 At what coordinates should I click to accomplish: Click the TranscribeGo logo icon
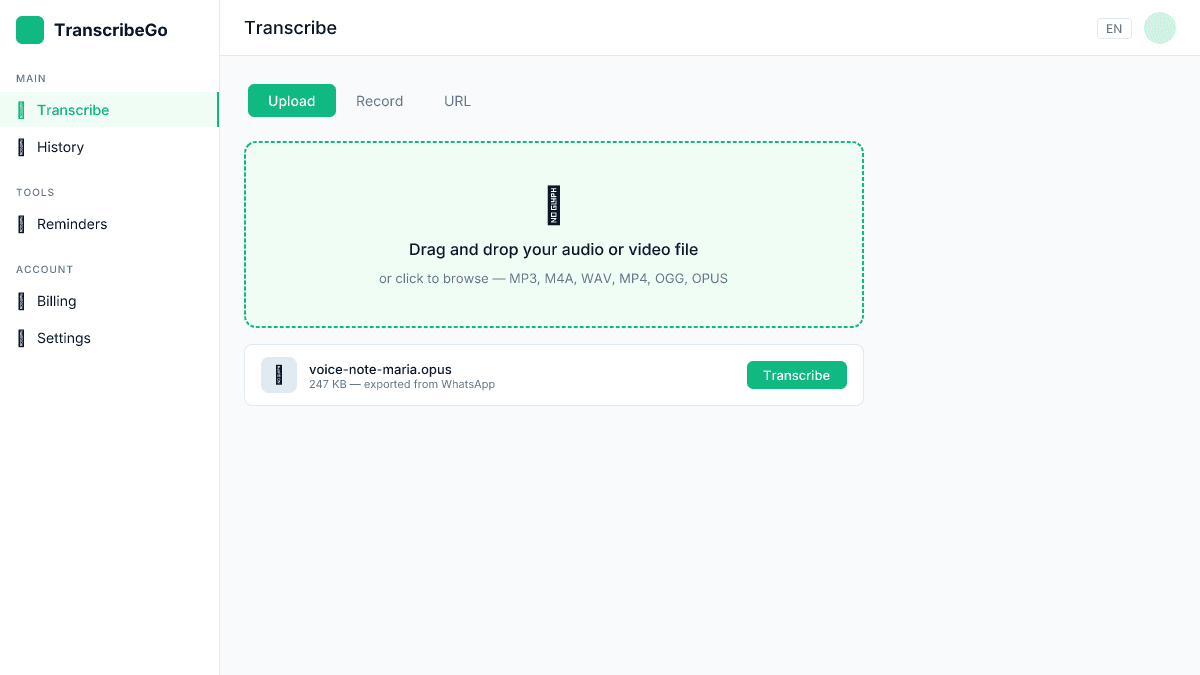pos(29,30)
